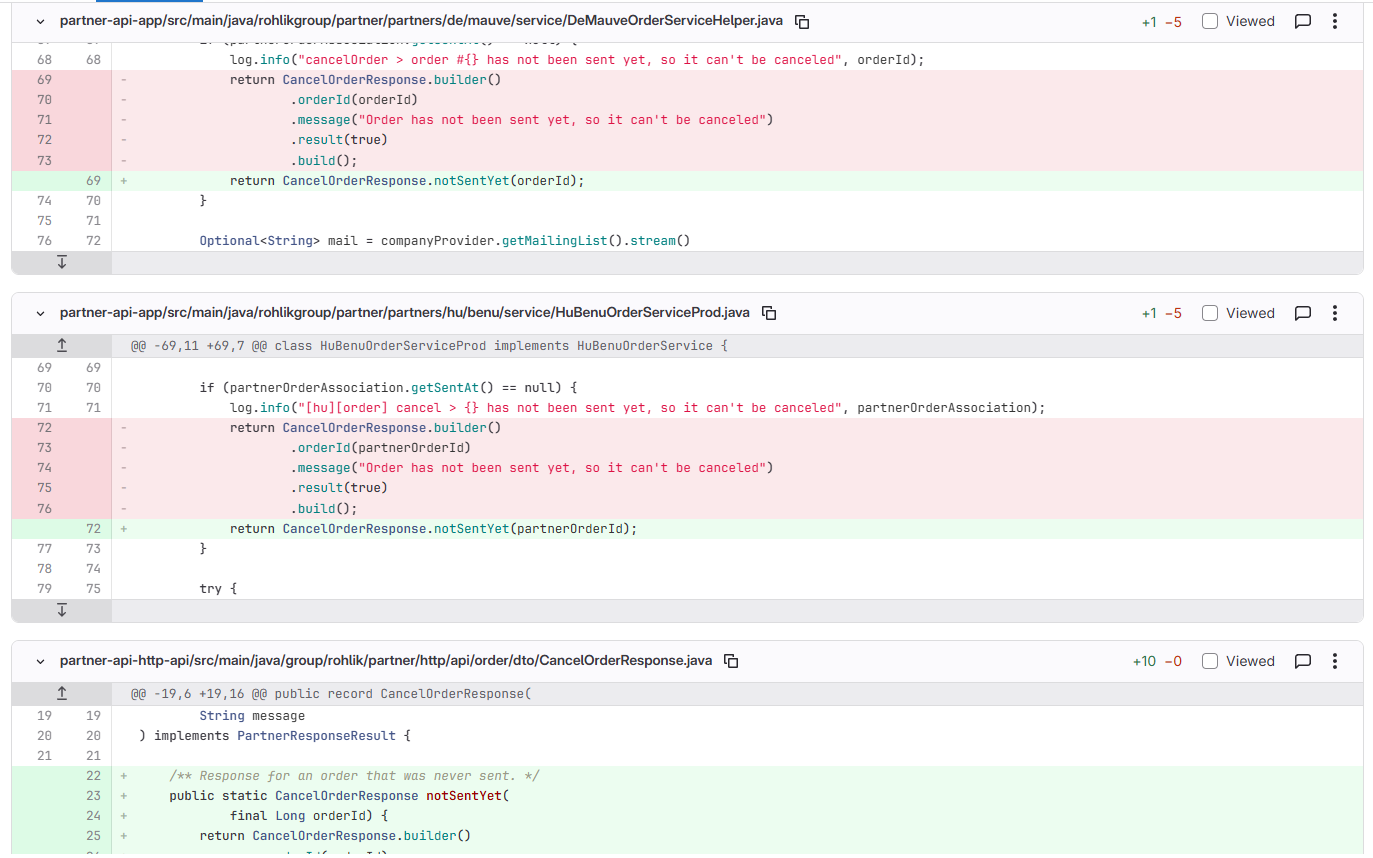1373x858 pixels.
Task: Click hunk header for HuBenuOrderServiceProd class
Action: tap(429, 345)
